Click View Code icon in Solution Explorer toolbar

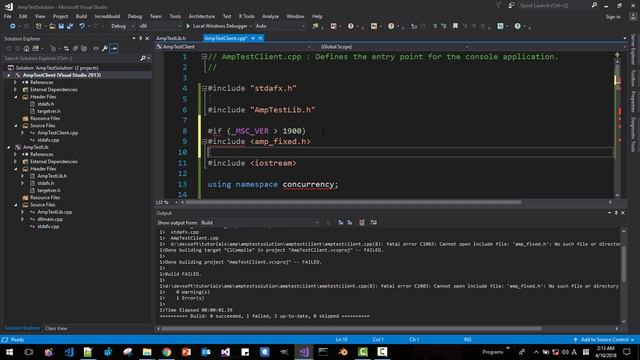coord(96,49)
